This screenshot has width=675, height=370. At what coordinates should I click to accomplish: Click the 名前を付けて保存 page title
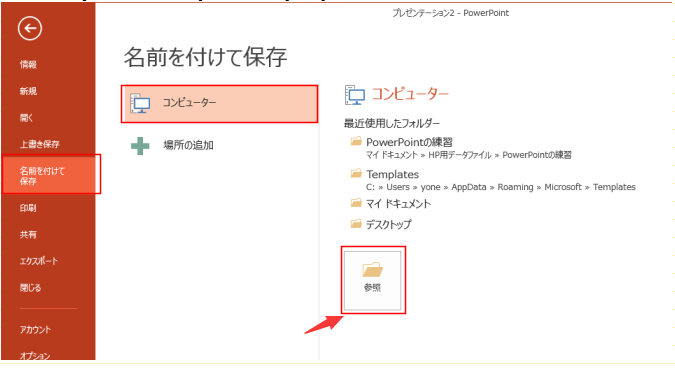[x=205, y=57]
